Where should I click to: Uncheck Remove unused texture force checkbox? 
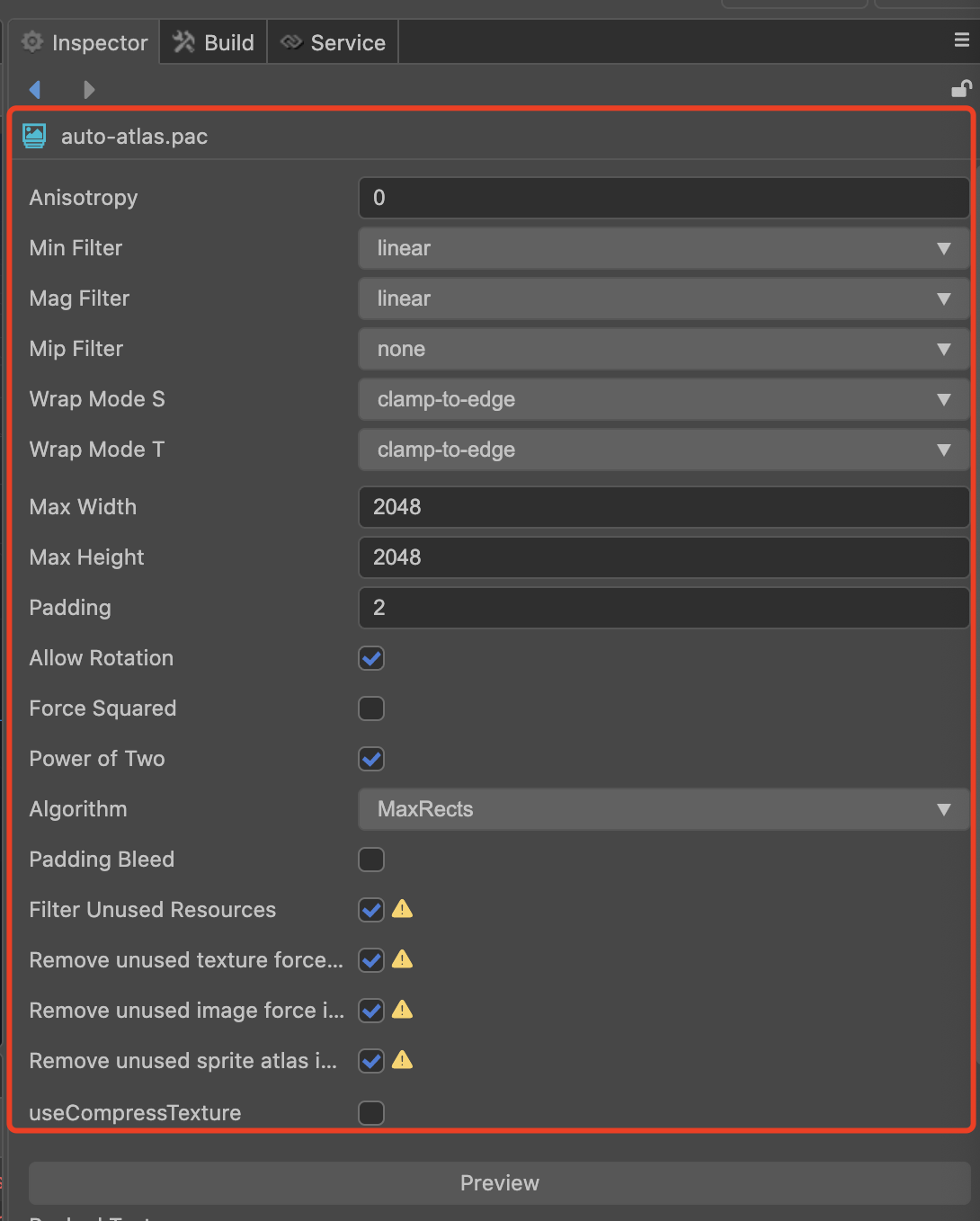(x=371, y=960)
